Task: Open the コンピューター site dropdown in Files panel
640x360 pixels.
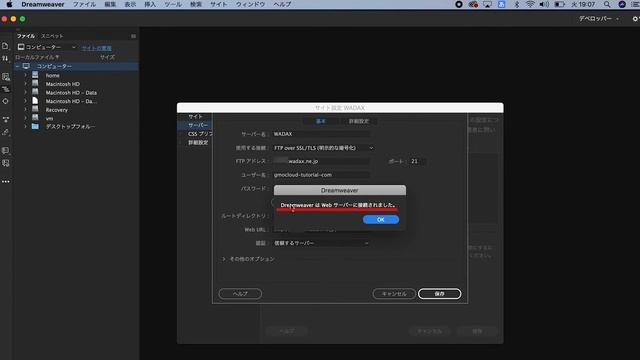Action: click(47, 47)
